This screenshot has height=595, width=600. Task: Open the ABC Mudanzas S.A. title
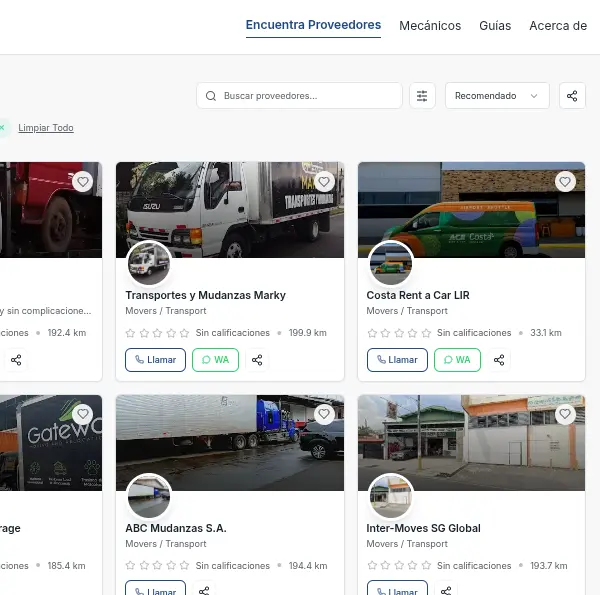coord(176,528)
